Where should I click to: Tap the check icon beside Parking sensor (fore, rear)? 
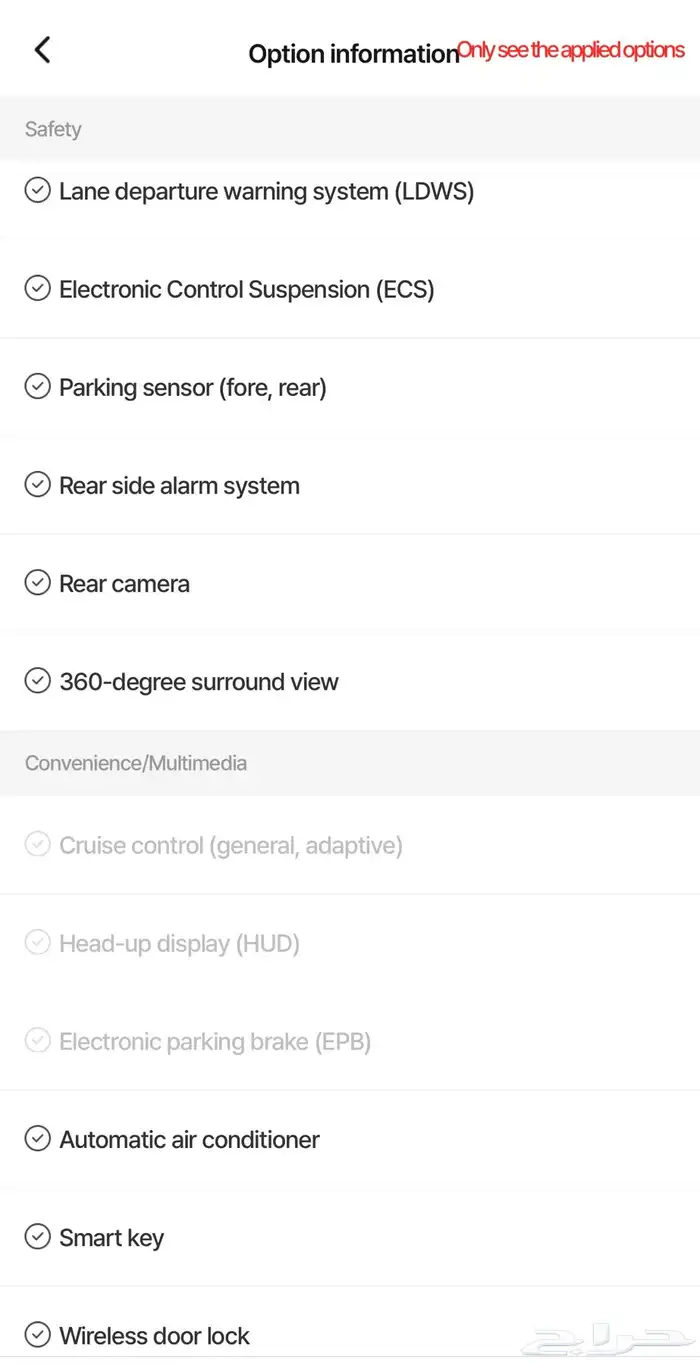pyautogui.click(x=37, y=386)
